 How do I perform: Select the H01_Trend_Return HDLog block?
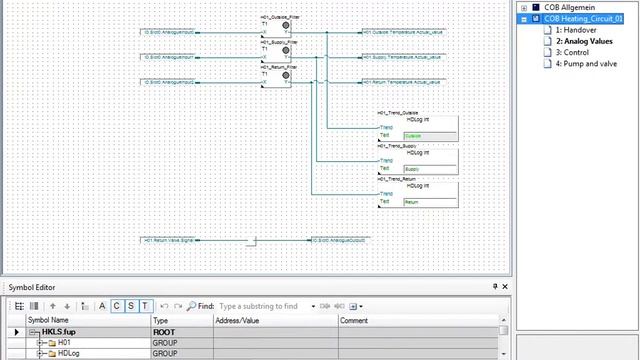click(418, 195)
